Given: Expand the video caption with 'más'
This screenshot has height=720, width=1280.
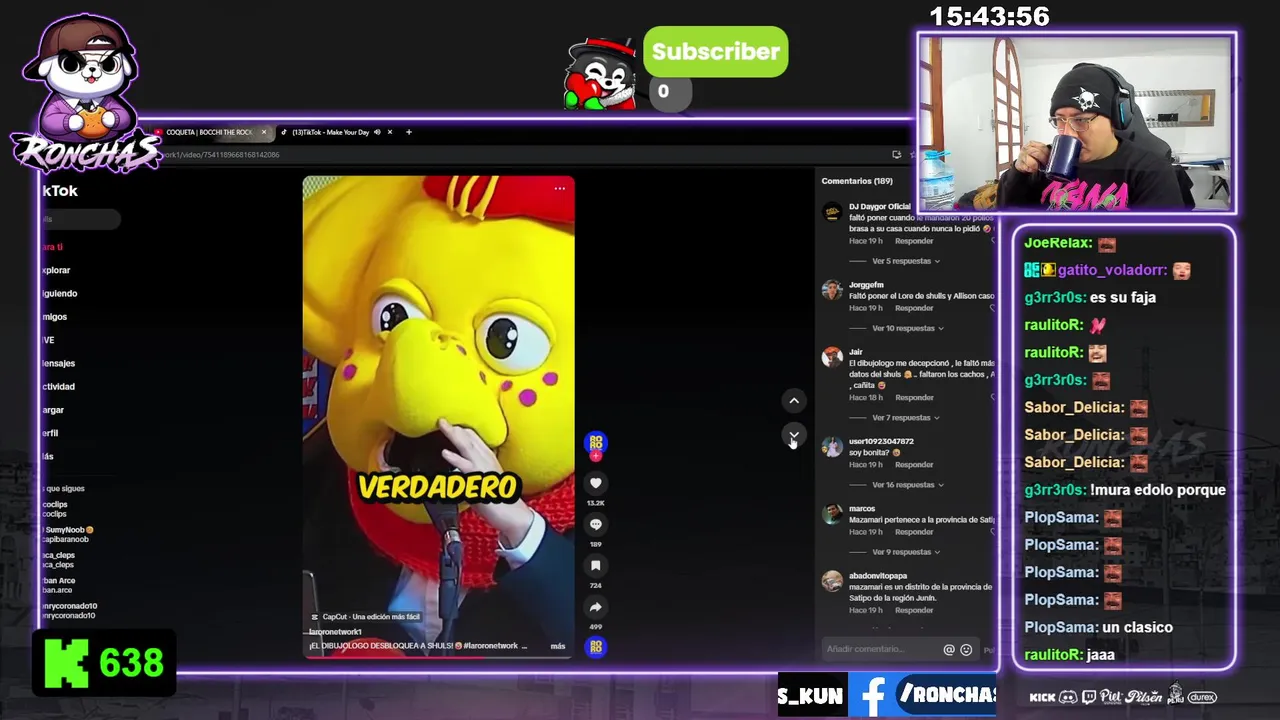Looking at the screenshot, I should click(558, 646).
